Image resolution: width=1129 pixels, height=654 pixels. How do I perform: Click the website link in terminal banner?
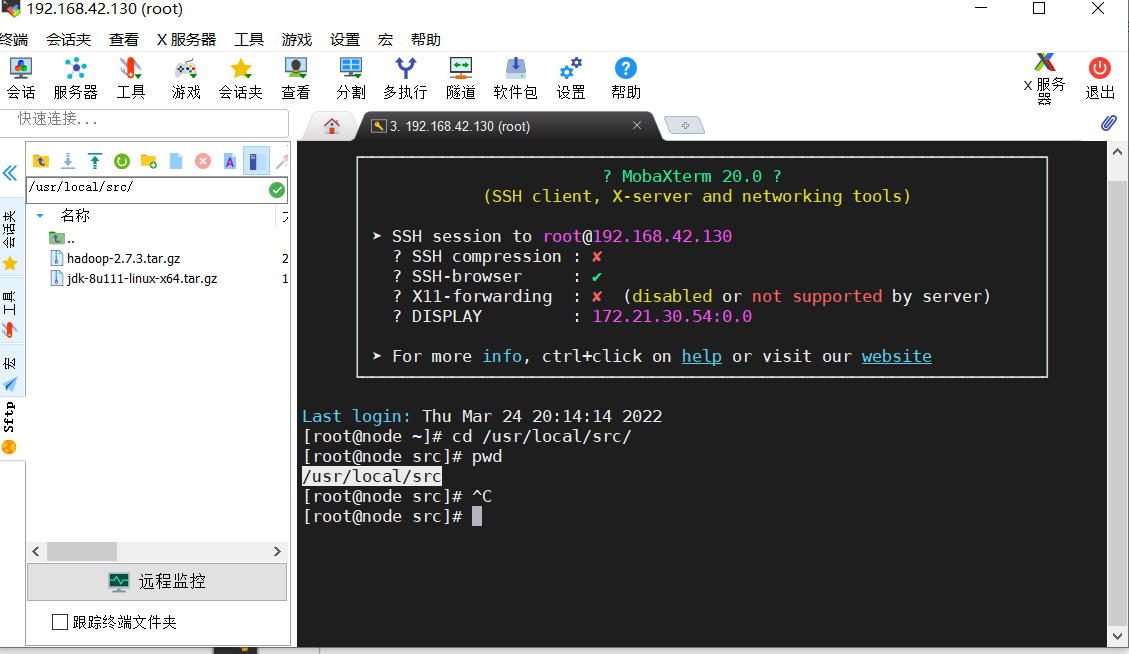896,356
